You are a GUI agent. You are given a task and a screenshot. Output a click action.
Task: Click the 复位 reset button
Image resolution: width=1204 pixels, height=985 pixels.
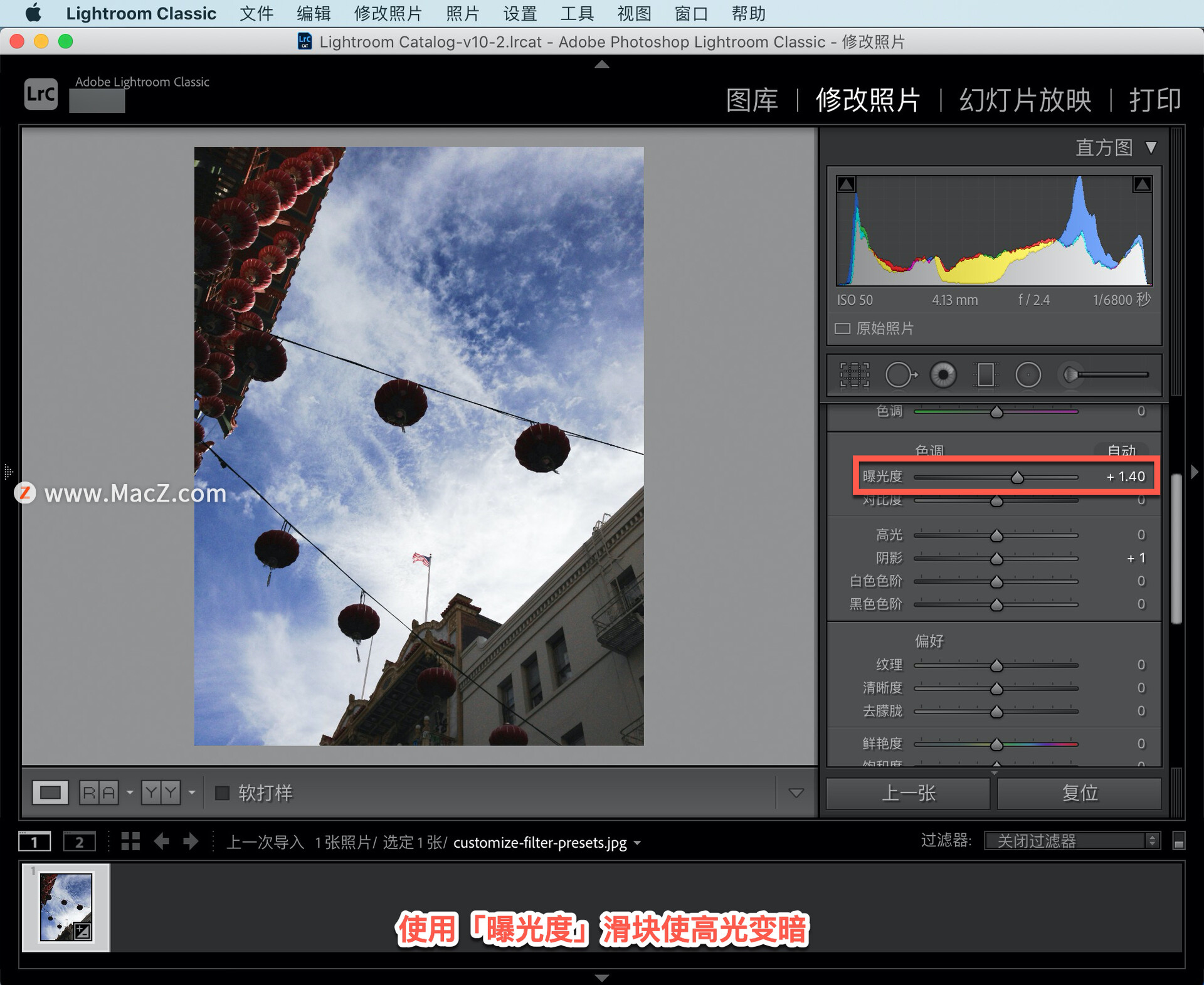(1079, 793)
